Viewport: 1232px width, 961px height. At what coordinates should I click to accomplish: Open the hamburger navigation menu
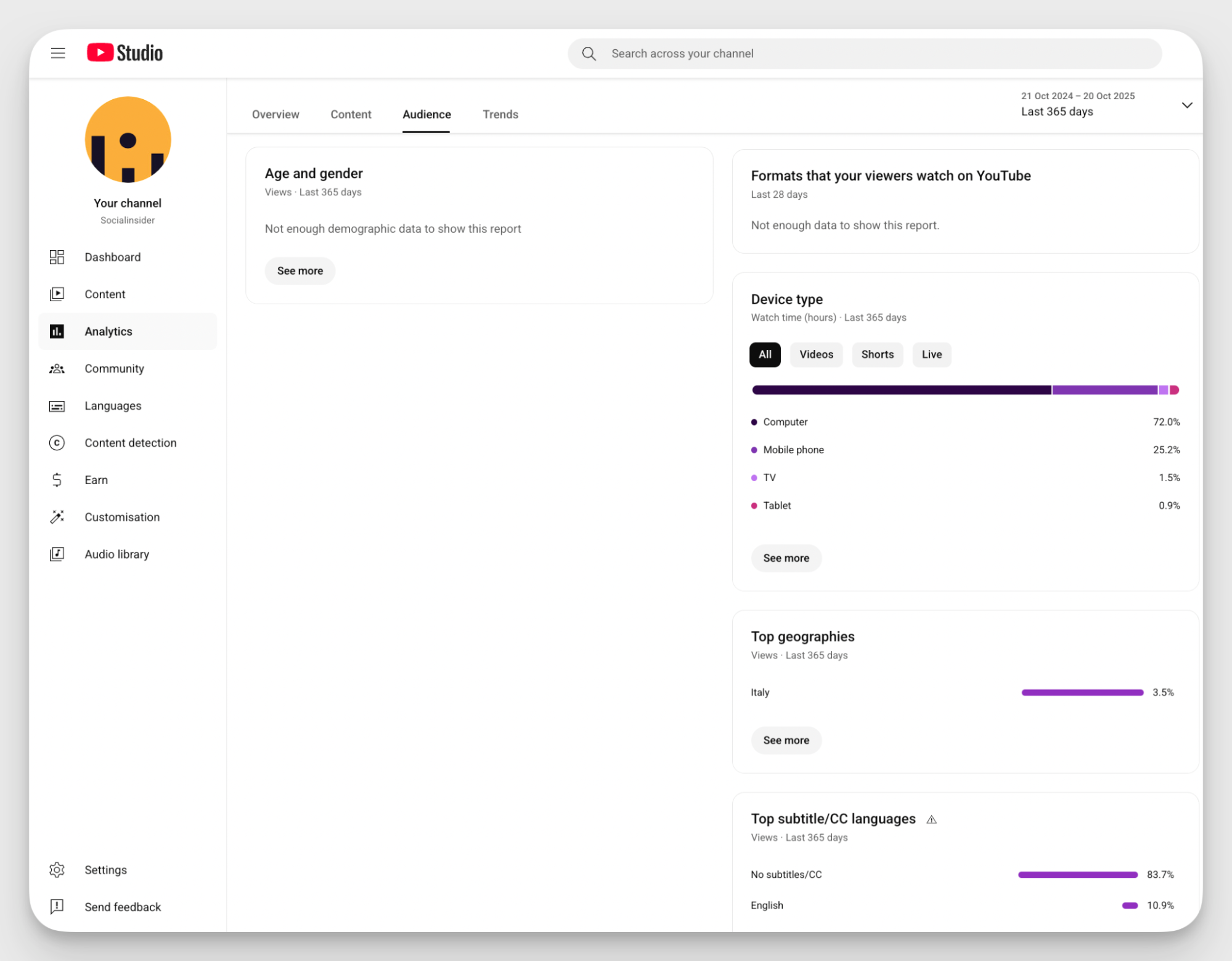tap(57, 53)
